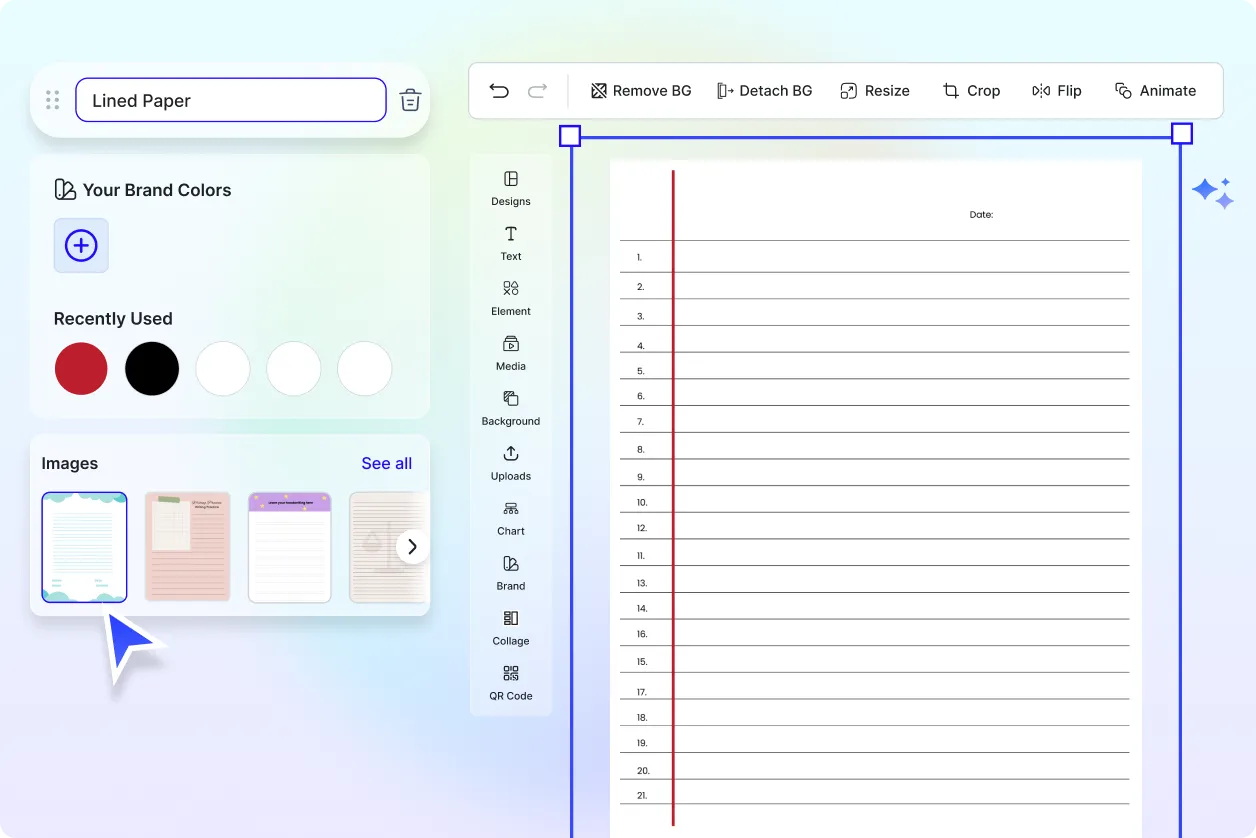The height and width of the screenshot is (838, 1256).
Task: Select the purple header lined paper thumbnail
Action: coord(290,547)
